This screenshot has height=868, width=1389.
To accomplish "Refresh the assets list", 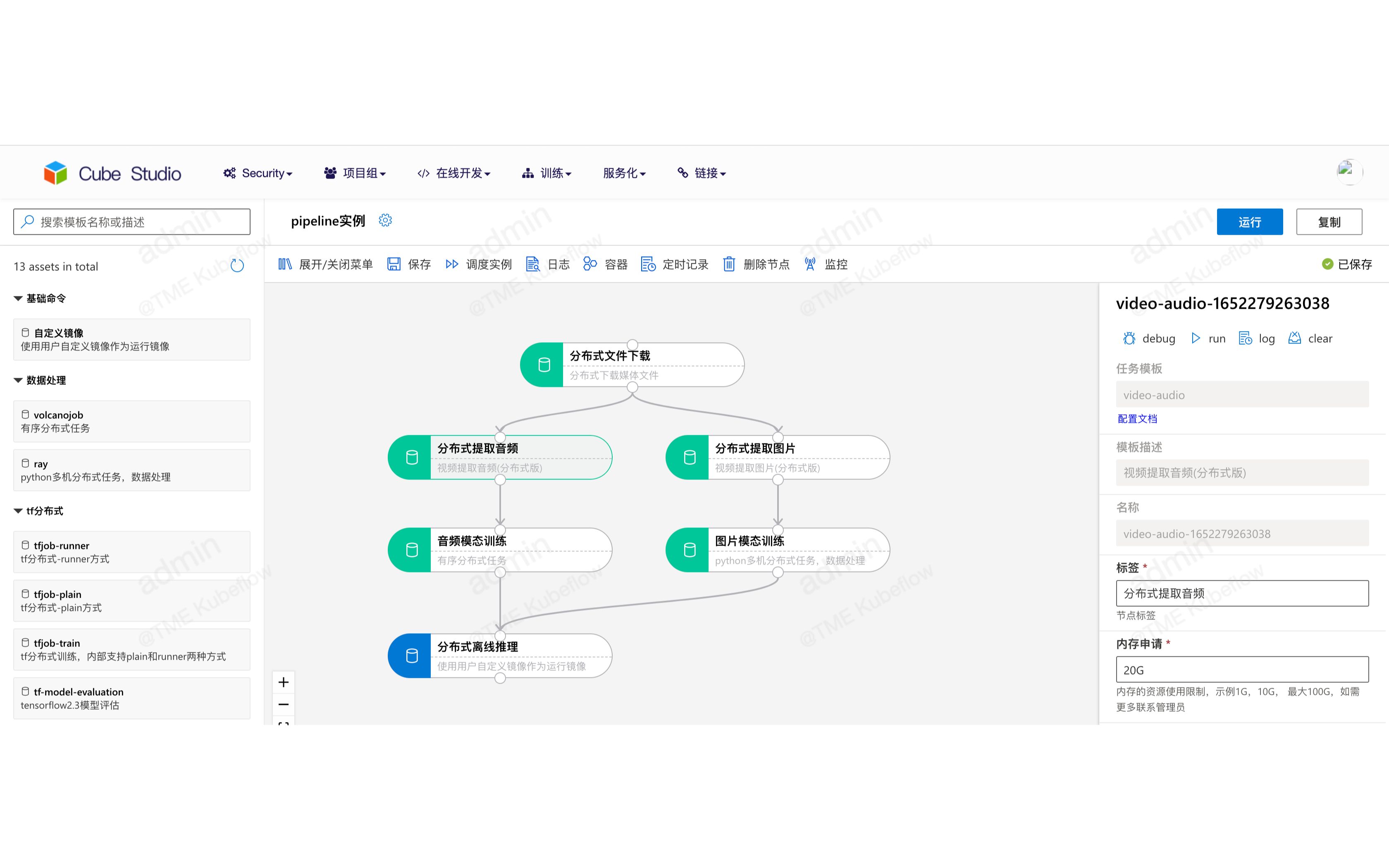I will 237,266.
